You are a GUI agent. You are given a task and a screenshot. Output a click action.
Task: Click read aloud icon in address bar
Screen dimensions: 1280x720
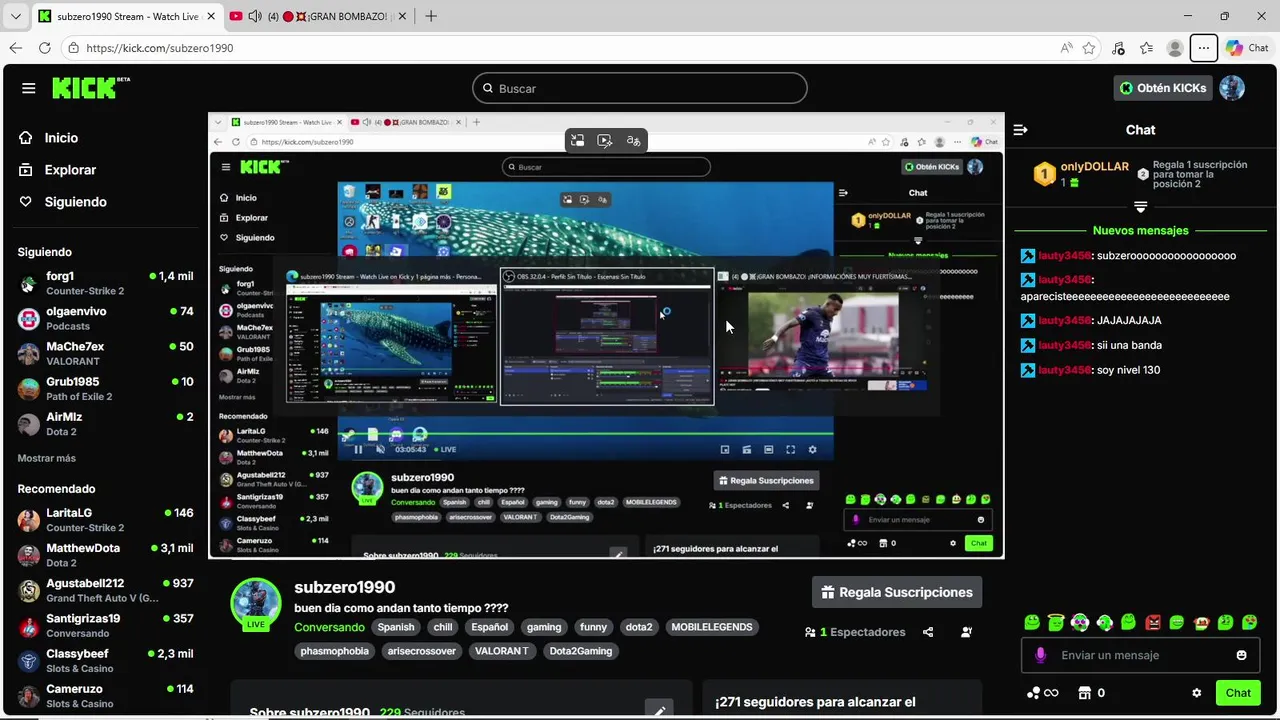pyautogui.click(x=1067, y=48)
